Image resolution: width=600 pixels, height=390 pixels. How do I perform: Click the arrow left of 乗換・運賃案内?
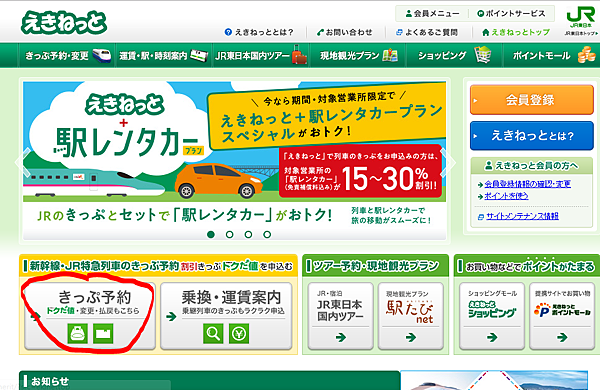tap(171, 317)
